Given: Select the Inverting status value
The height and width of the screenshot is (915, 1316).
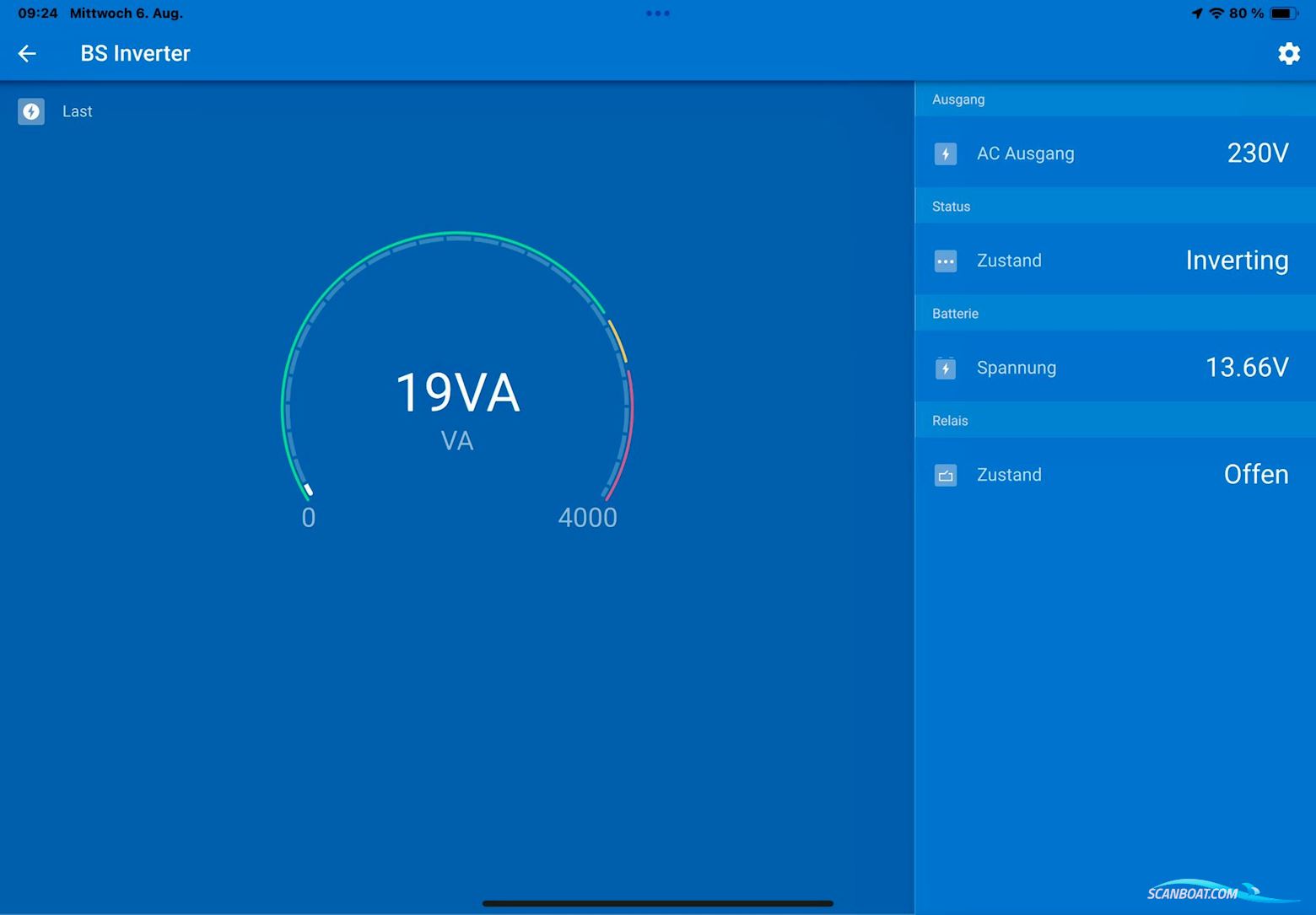Looking at the screenshot, I should pyautogui.click(x=1236, y=261).
